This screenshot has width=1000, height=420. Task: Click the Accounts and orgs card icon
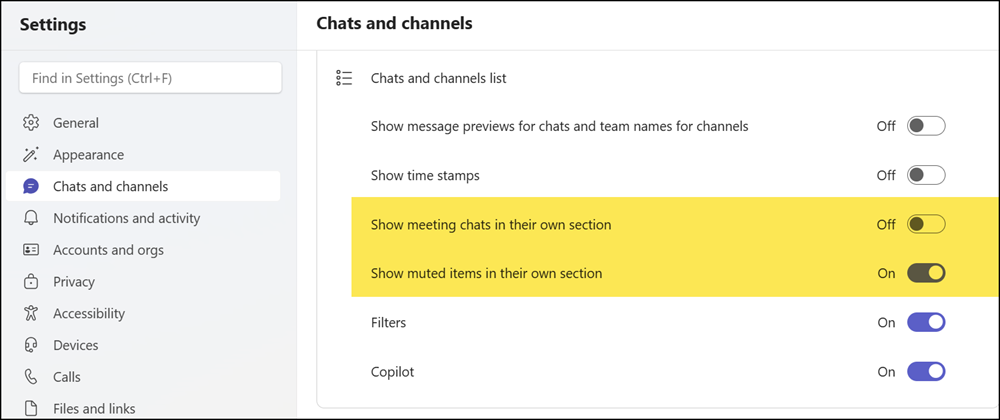(31, 250)
